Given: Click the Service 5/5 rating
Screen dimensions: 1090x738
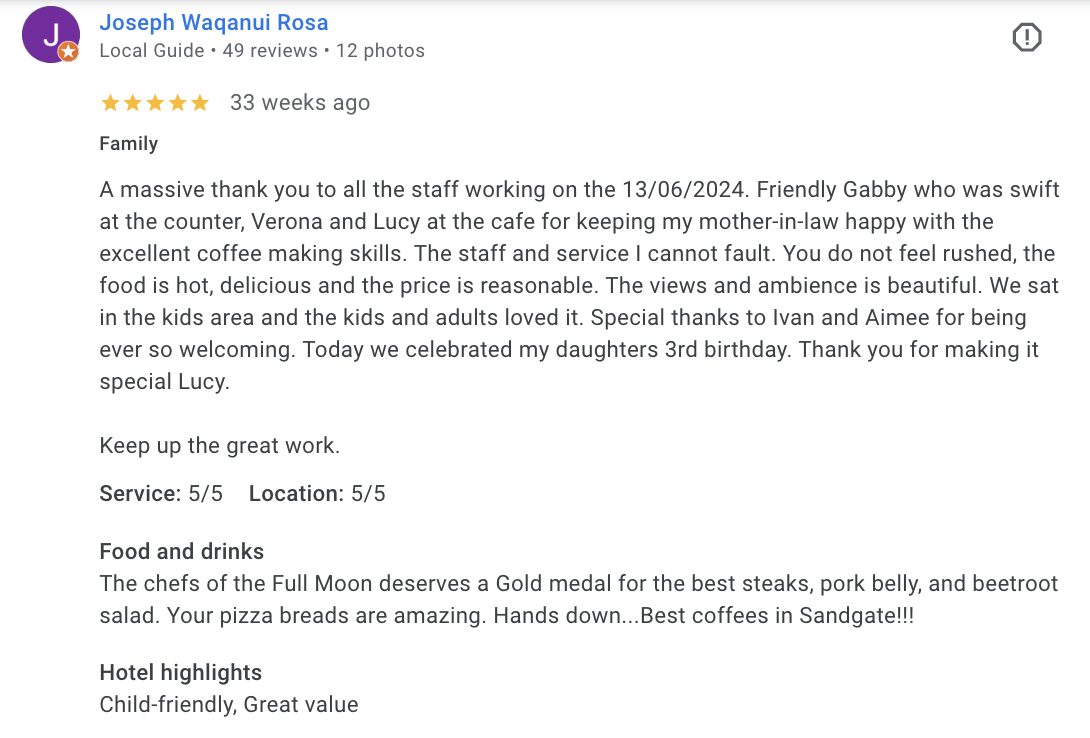Looking at the screenshot, I should pos(161,493).
